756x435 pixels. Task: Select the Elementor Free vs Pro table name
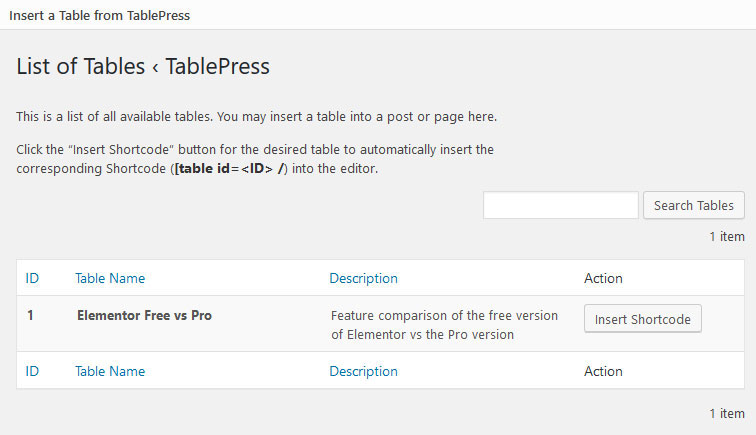[x=144, y=315]
